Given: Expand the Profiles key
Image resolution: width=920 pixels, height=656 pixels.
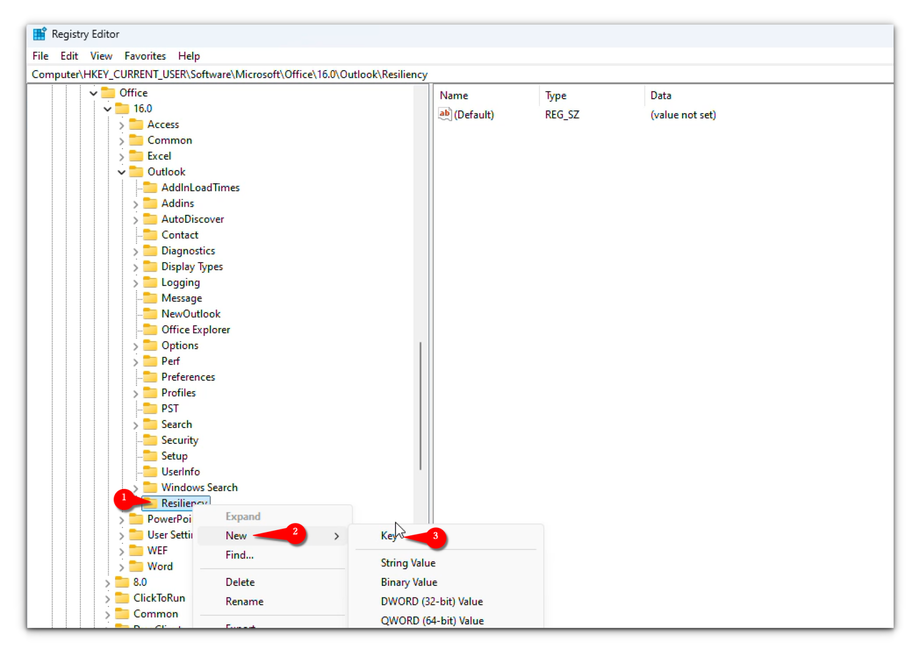Looking at the screenshot, I should click(136, 394).
